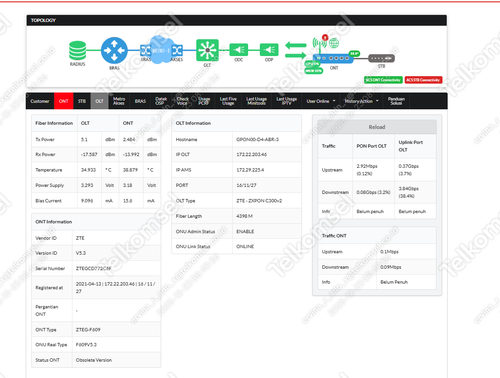
Task: Expand the History Action dropdown
Action: point(361,101)
